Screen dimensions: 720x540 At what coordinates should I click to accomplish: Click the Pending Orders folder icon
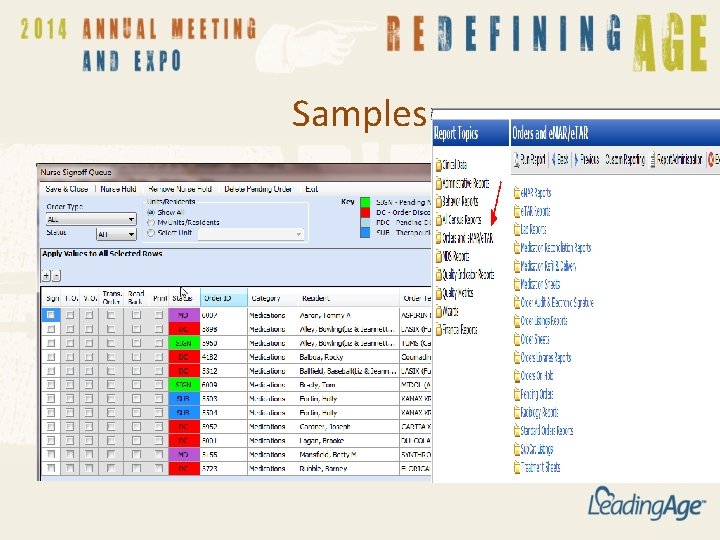click(517, 394)
